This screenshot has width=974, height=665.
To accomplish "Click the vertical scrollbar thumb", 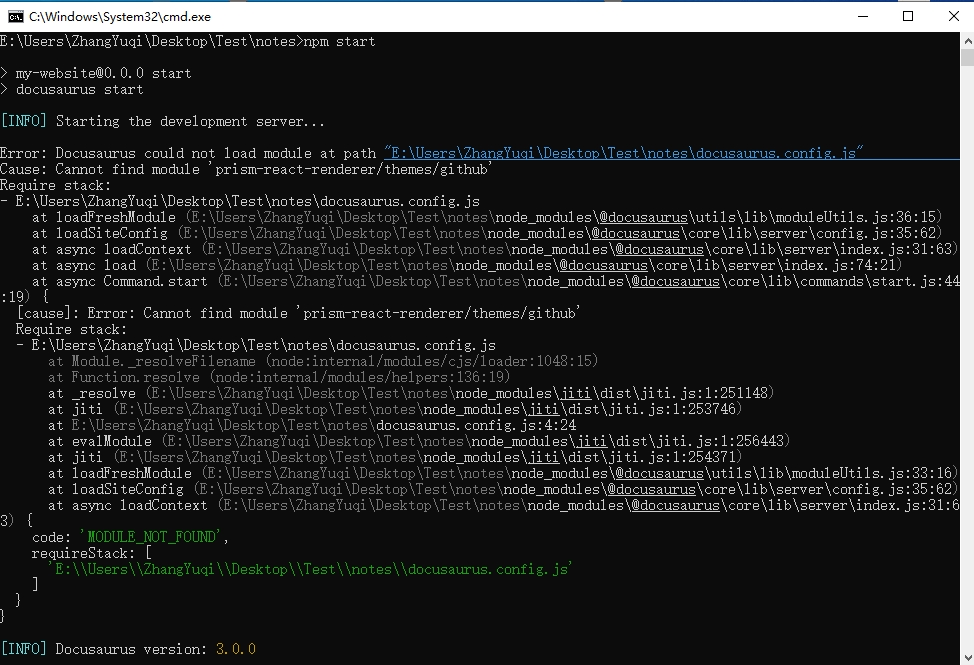I will (x=967, y=58).
